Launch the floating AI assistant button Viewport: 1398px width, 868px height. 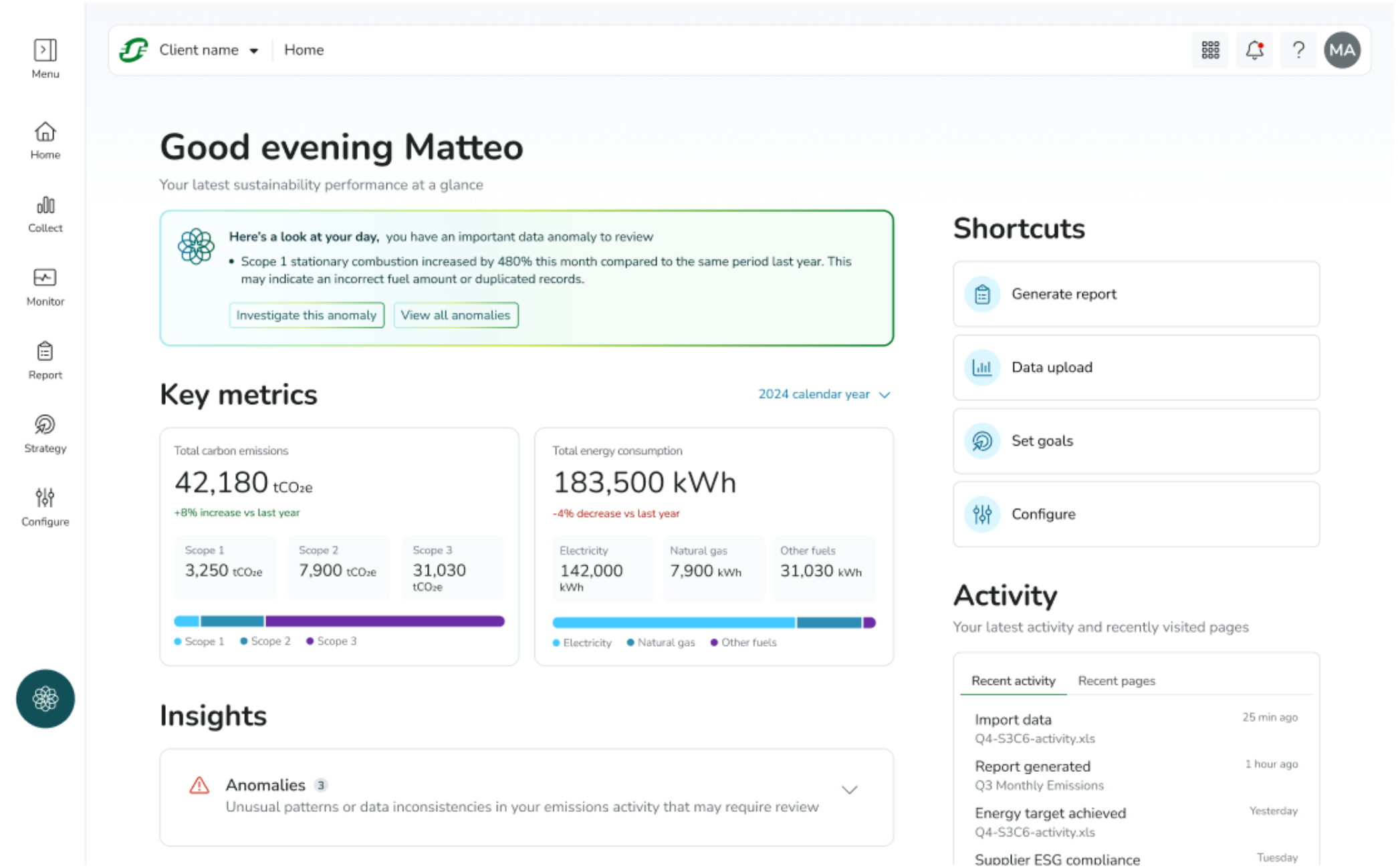coord(45,698)
